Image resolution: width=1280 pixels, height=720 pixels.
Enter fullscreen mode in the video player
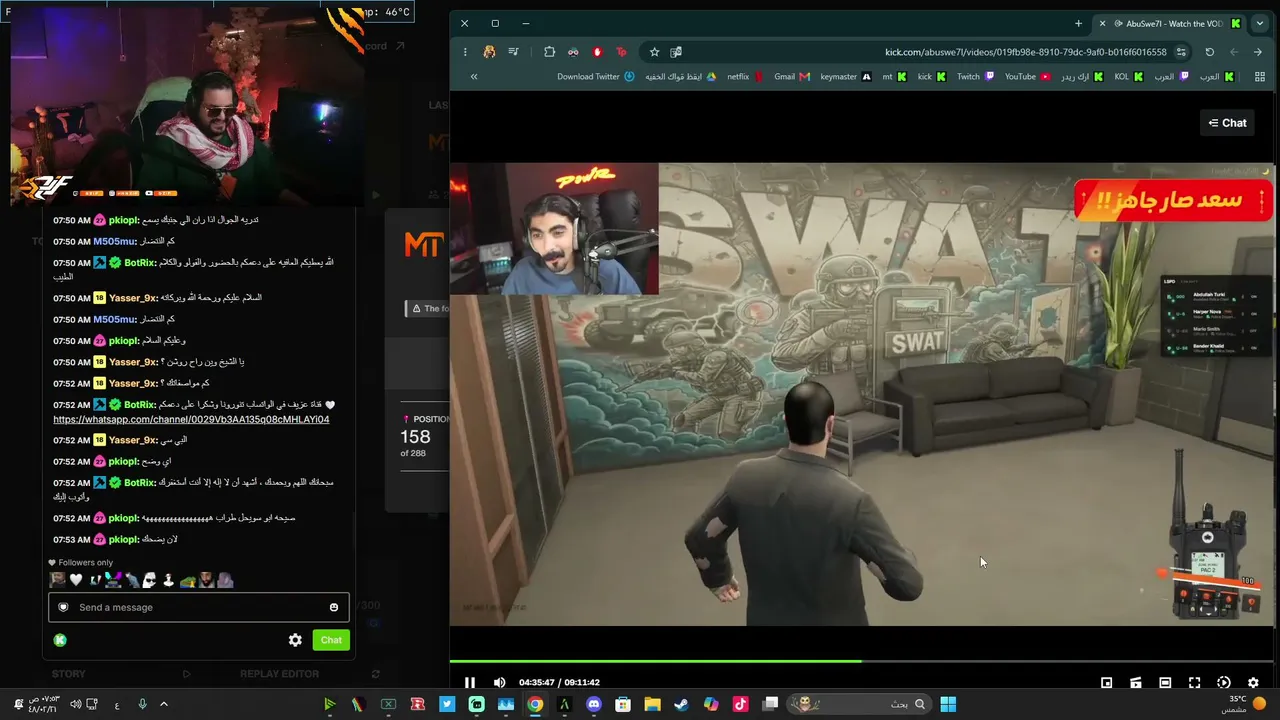click(x=1194, y=682)
